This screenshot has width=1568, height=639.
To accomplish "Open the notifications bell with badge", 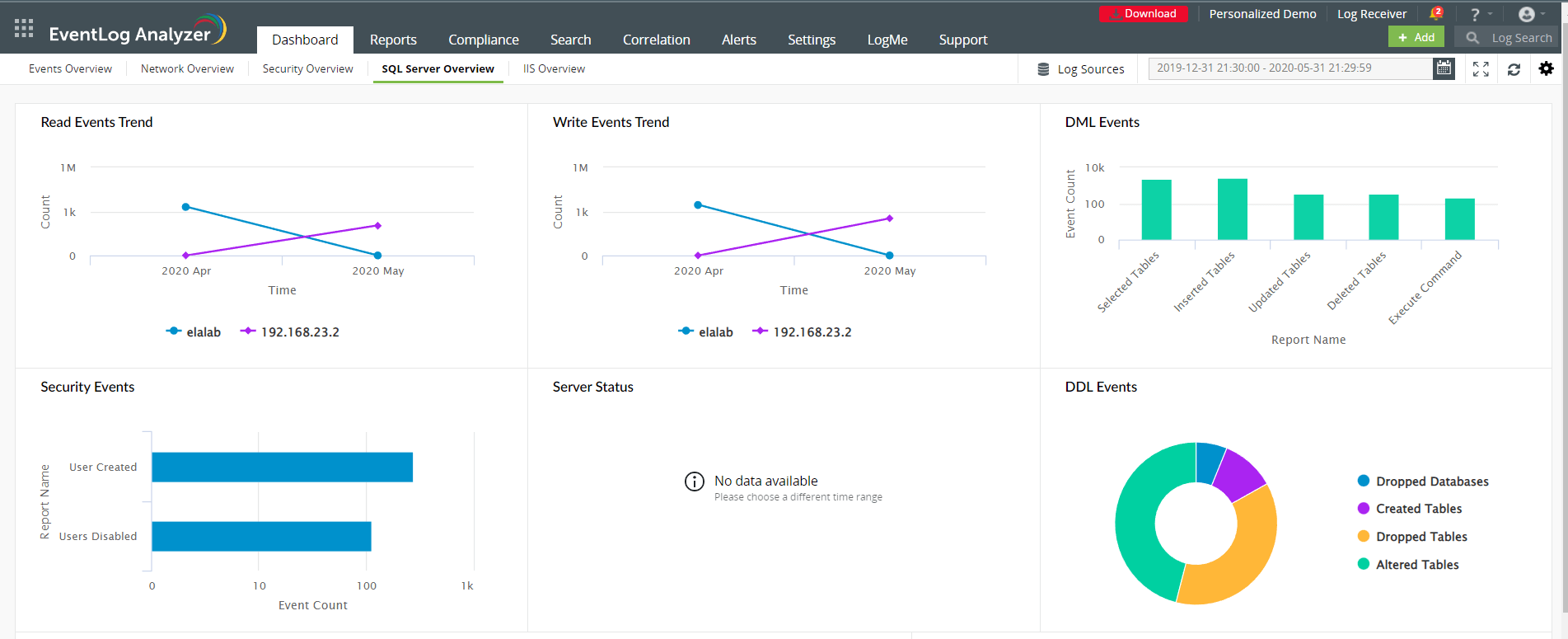I will 1436,13.
